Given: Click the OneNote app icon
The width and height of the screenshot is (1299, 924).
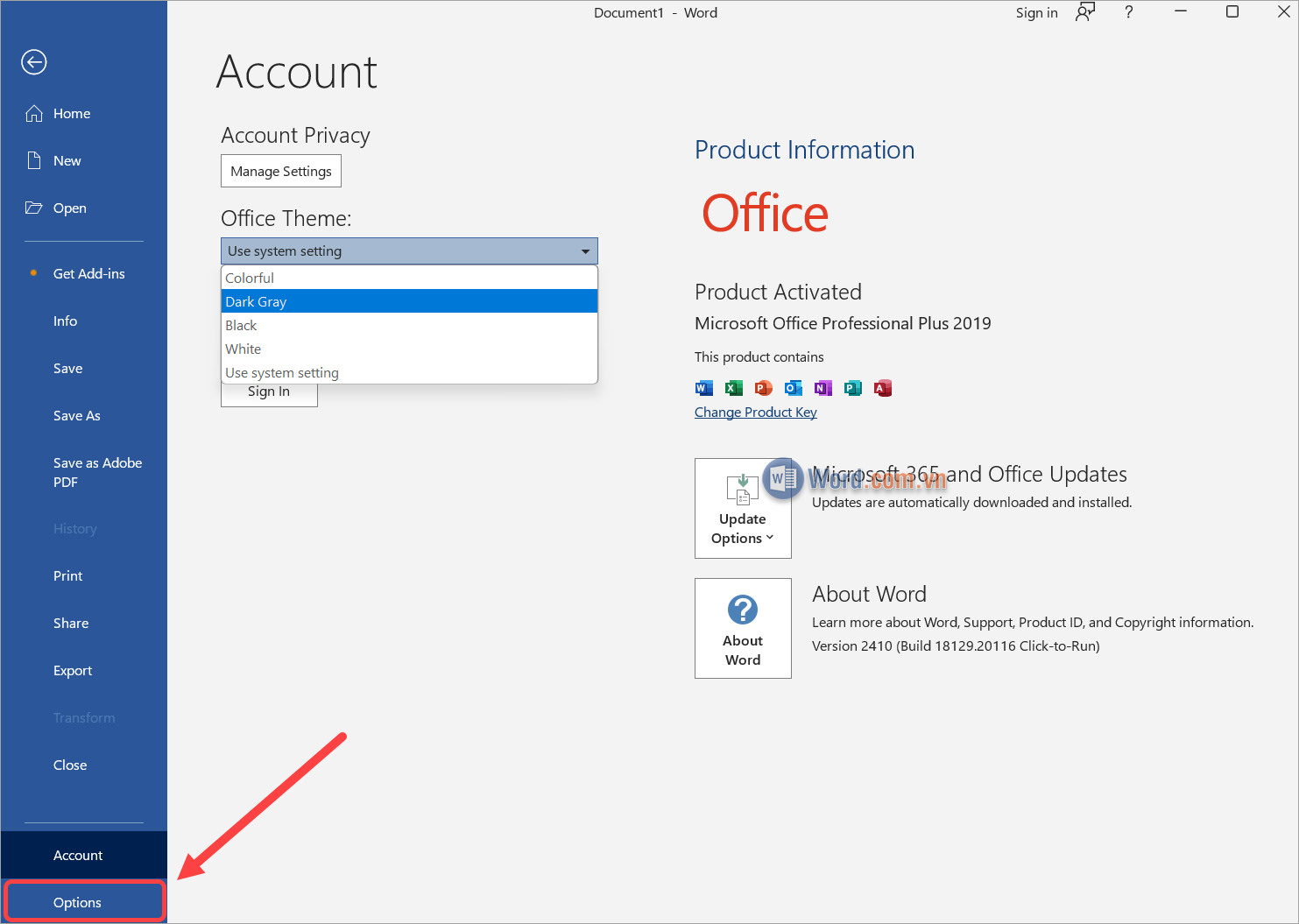Looking at the screenshot, I should tap(823, 388).
